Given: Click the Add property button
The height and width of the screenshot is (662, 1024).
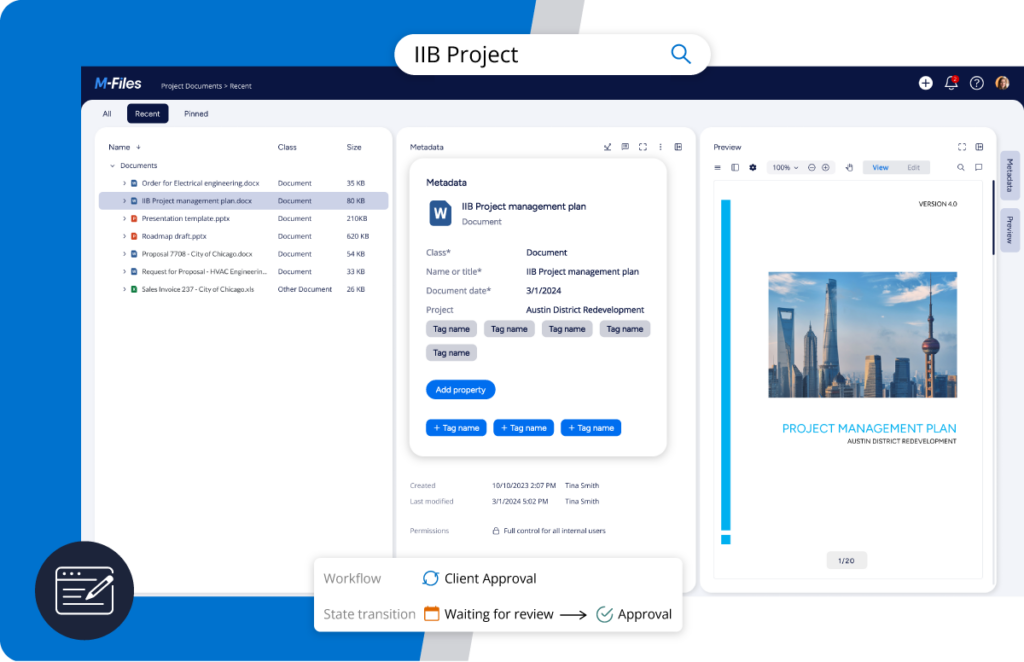Looking at the screenshot, I should [460, 390].
